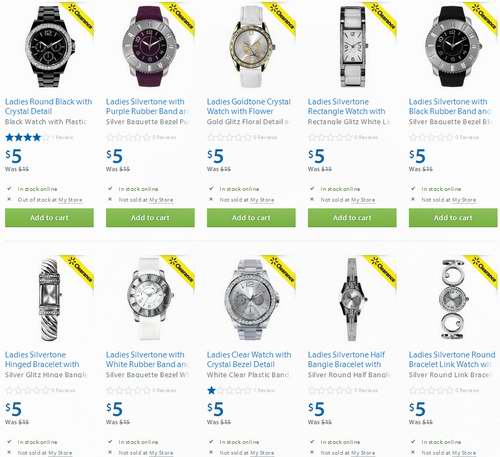Click the black round watch product image
This screenshot has width=500, height=457.
(49, 47)
